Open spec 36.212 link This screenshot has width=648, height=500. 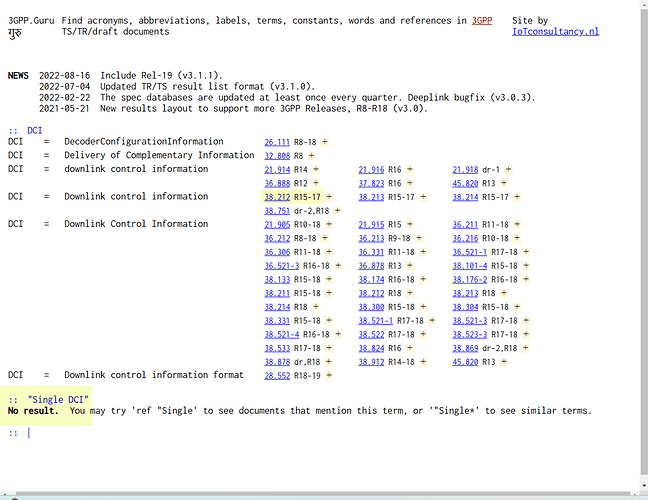(277, 238)
